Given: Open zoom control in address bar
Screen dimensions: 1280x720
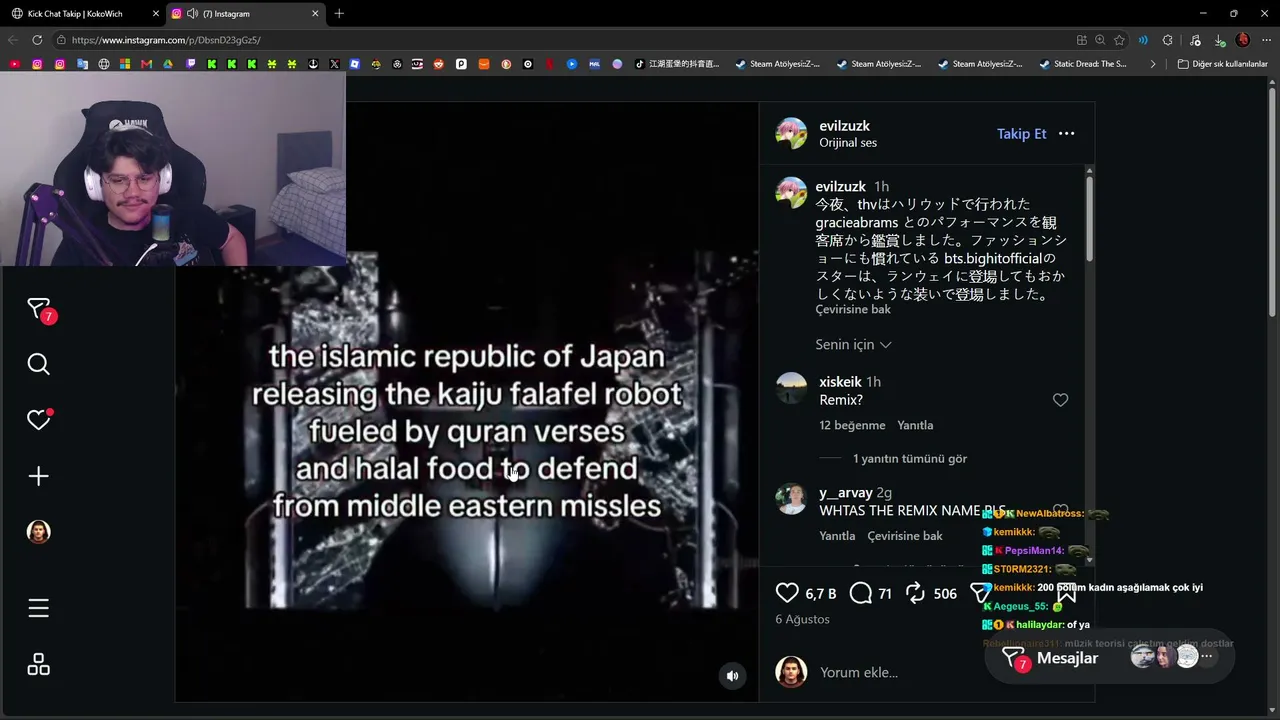Looking at the screenshot, I should (x=1100, y=40).
